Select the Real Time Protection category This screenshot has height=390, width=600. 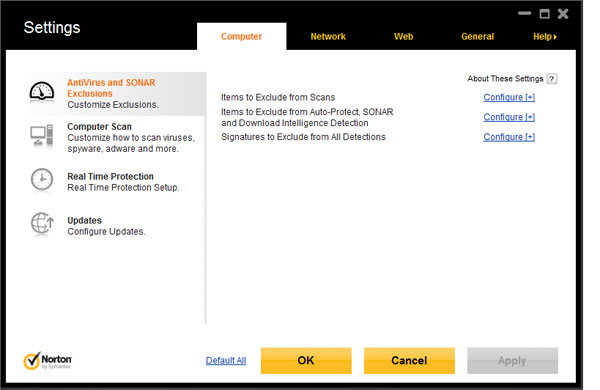pyautogui.click(x=116, y=182)
